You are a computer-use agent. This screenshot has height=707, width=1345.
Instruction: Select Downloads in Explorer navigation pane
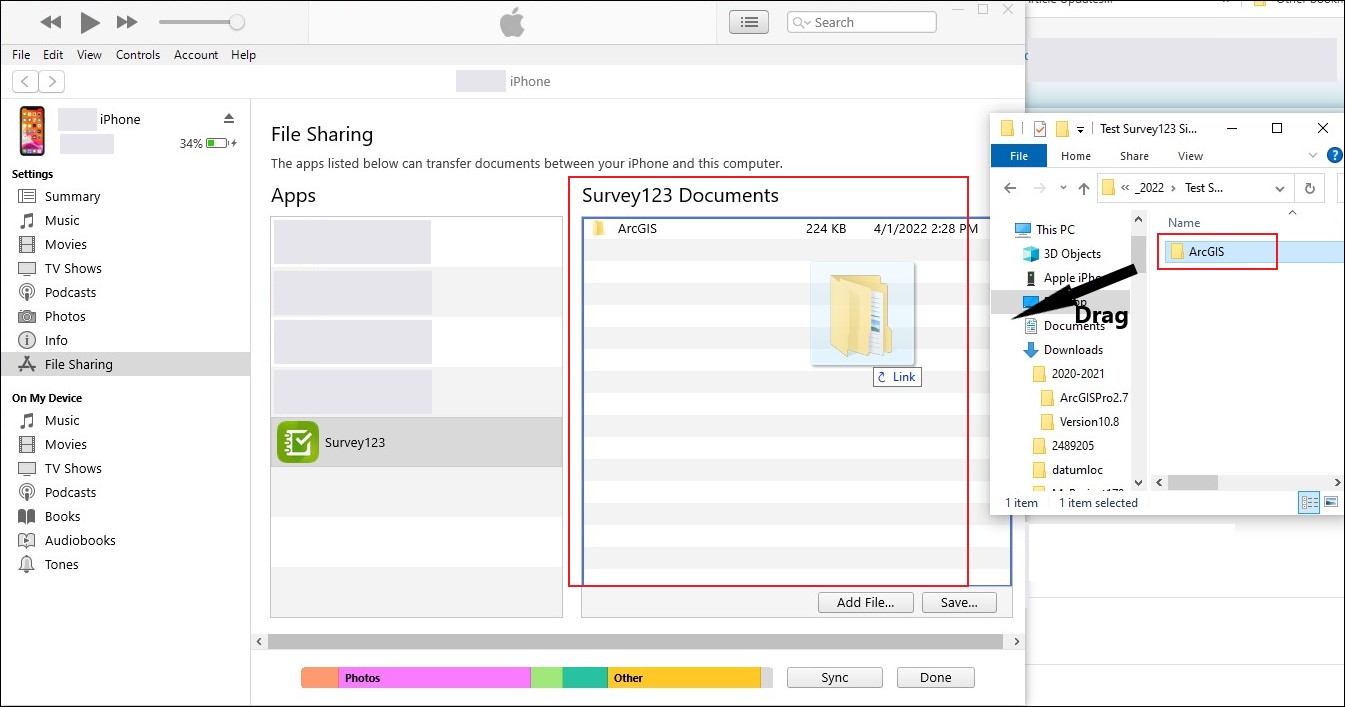[1063, 350]
